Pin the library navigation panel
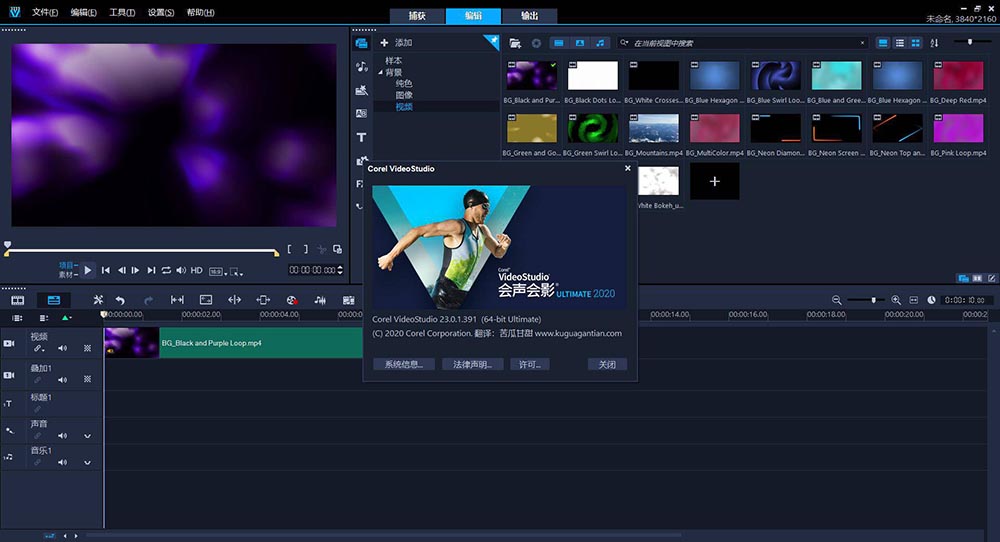This screenshot has height=542, width=1000. [491, 42]
